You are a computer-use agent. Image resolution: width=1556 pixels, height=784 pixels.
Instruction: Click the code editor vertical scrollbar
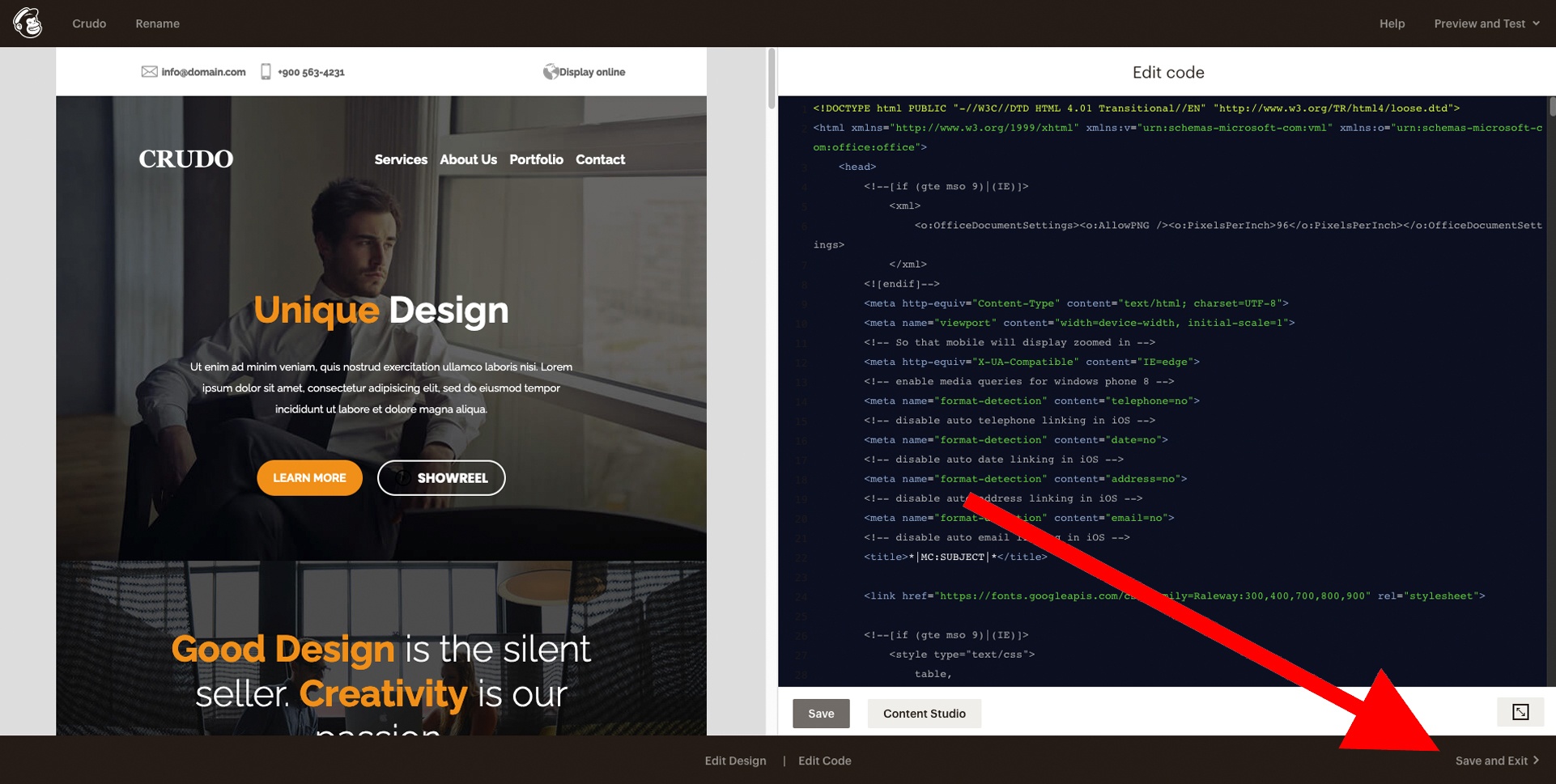[1552, 106]
